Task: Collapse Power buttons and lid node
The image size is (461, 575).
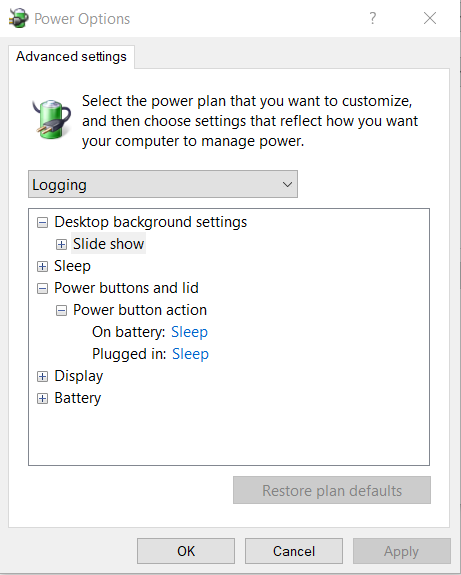Action: 43,288
